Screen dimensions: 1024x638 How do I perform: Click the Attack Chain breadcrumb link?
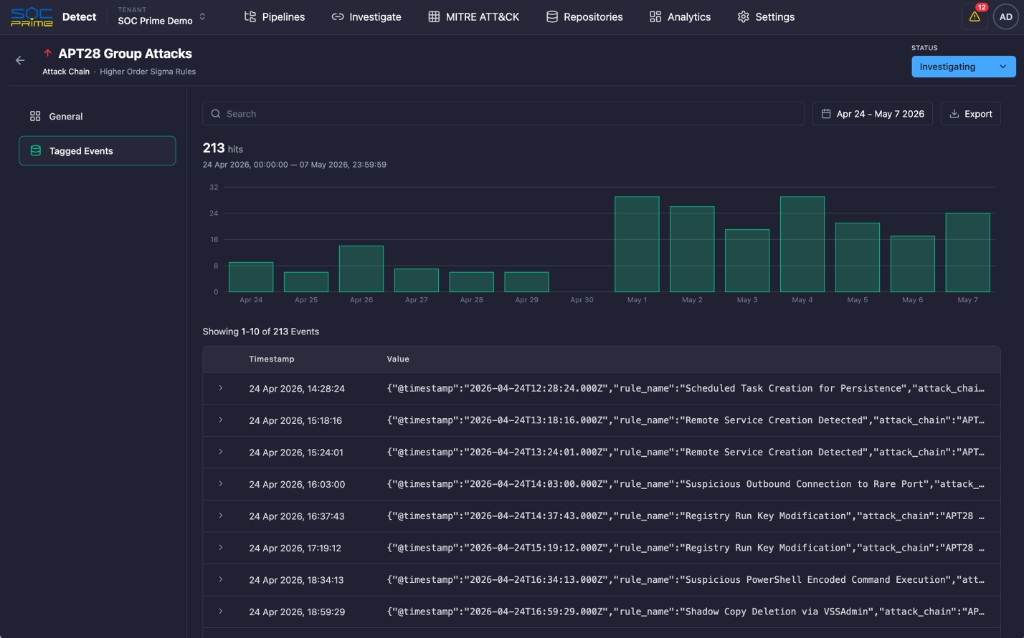(x=66, y=72)
